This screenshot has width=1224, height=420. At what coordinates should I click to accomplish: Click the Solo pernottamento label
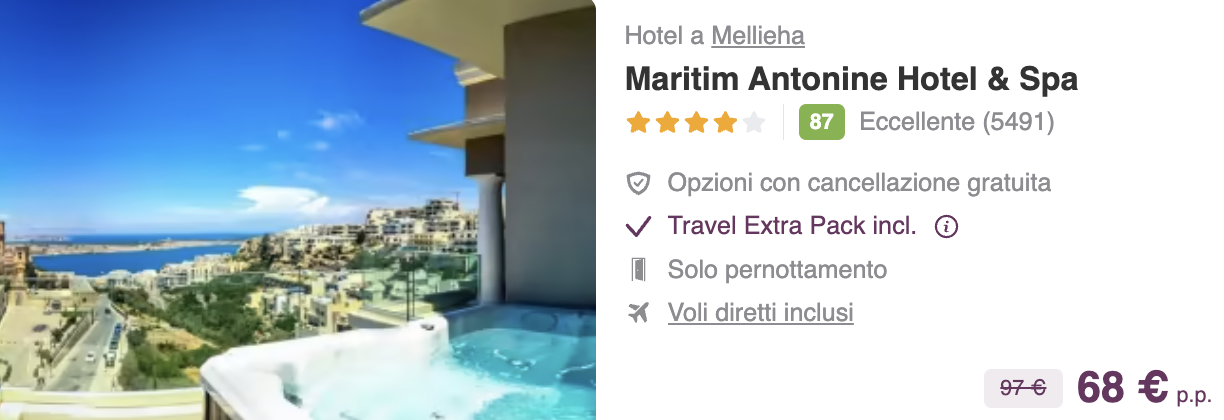(x=777, y=270)
